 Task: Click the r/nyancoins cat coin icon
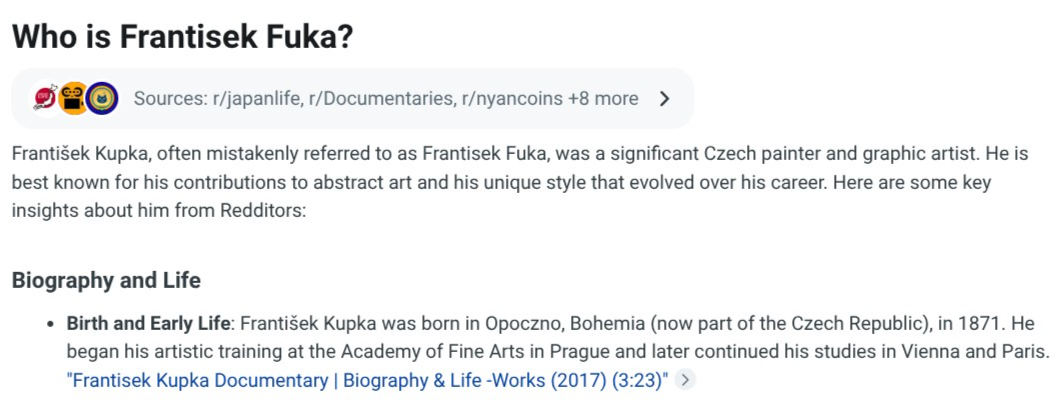click(101, 98)
